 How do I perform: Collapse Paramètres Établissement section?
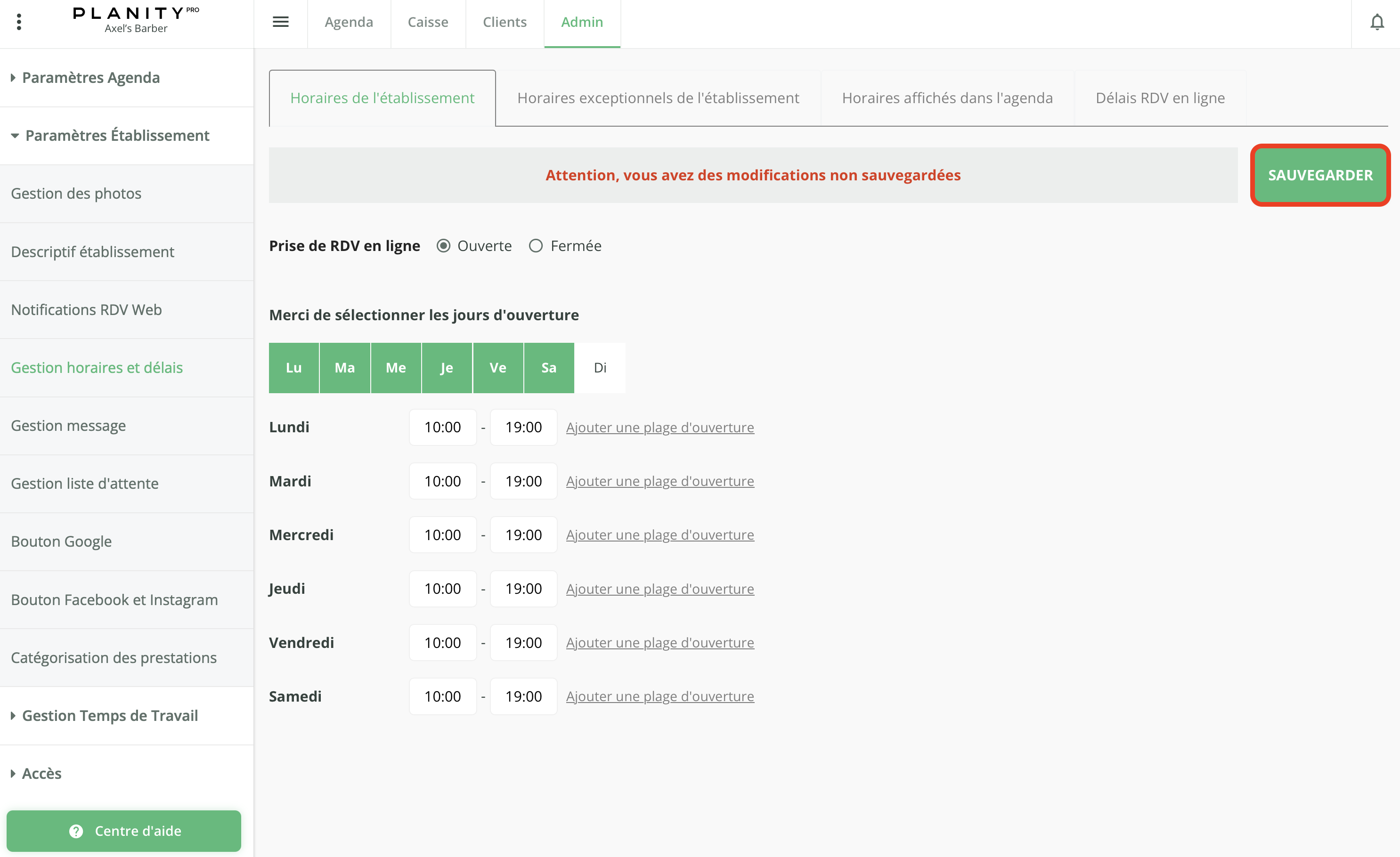117,136
